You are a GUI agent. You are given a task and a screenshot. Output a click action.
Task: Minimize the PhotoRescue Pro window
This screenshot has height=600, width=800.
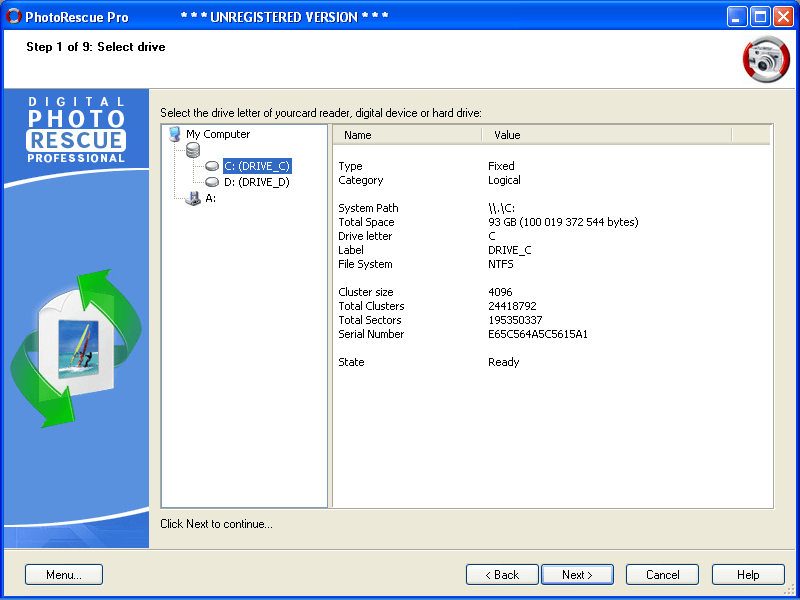pyautogui.click(x=736, y=17)
